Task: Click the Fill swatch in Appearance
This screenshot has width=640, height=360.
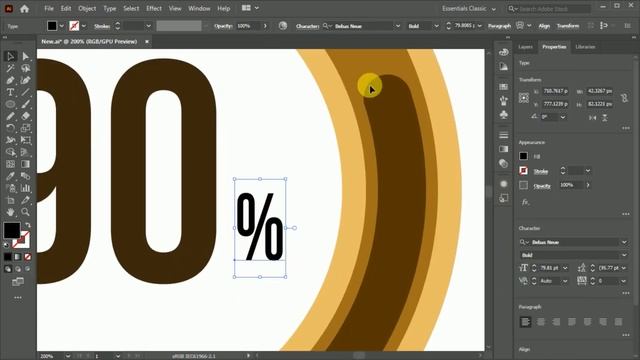Action: 523,156
